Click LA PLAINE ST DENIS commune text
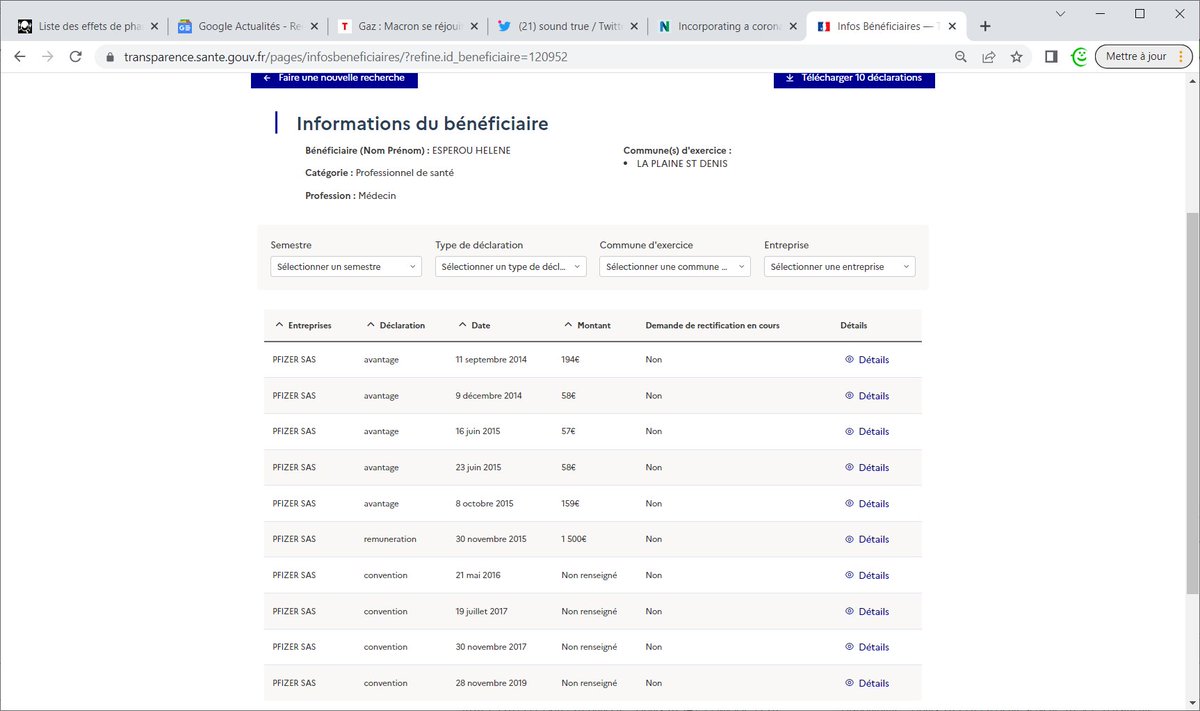 pos(682,164)
